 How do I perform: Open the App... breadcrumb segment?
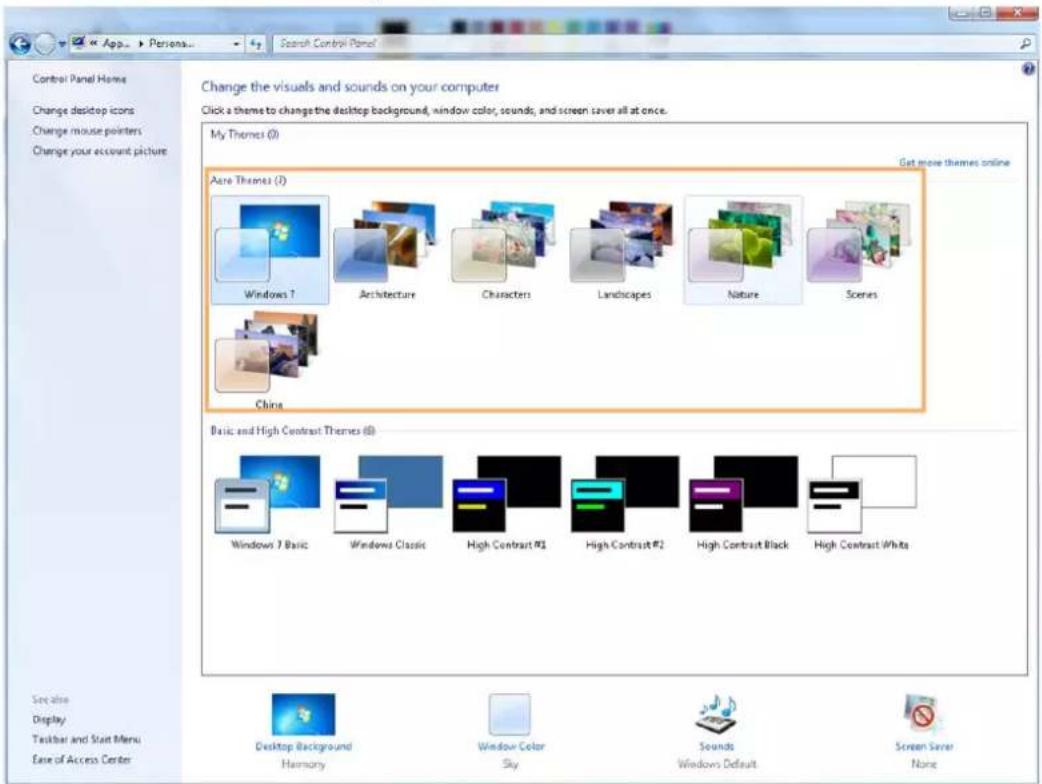pyautogui.click(x=116, y=44)
